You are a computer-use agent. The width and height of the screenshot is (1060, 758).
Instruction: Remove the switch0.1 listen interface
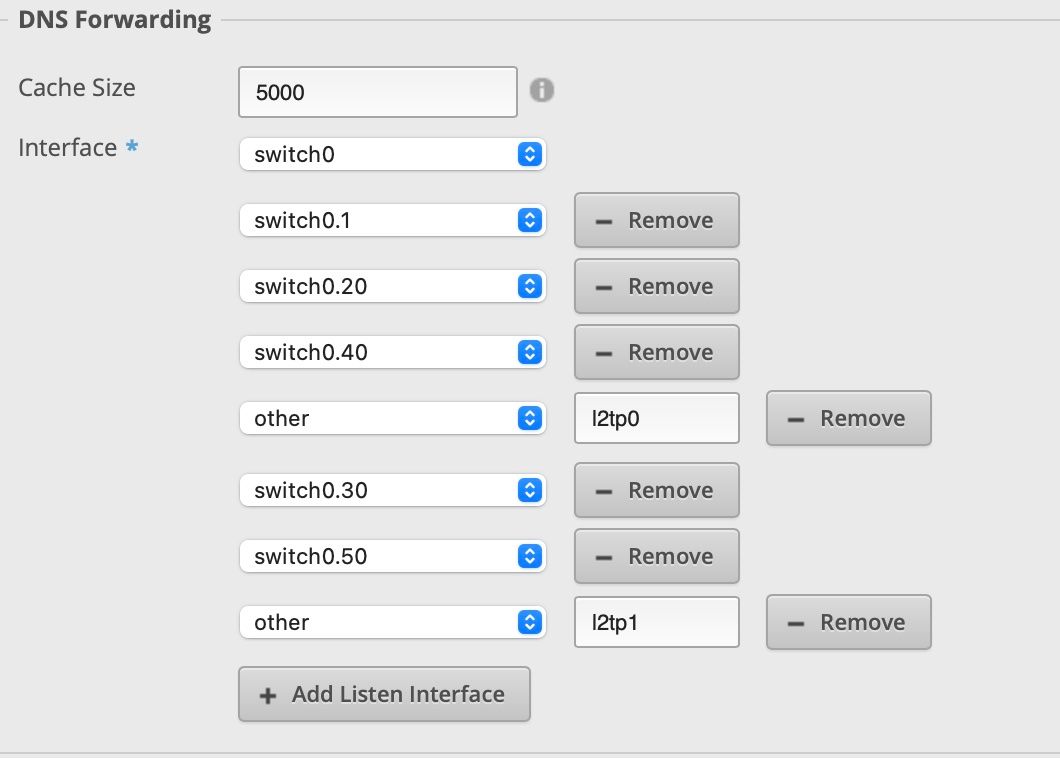[656, 220]
